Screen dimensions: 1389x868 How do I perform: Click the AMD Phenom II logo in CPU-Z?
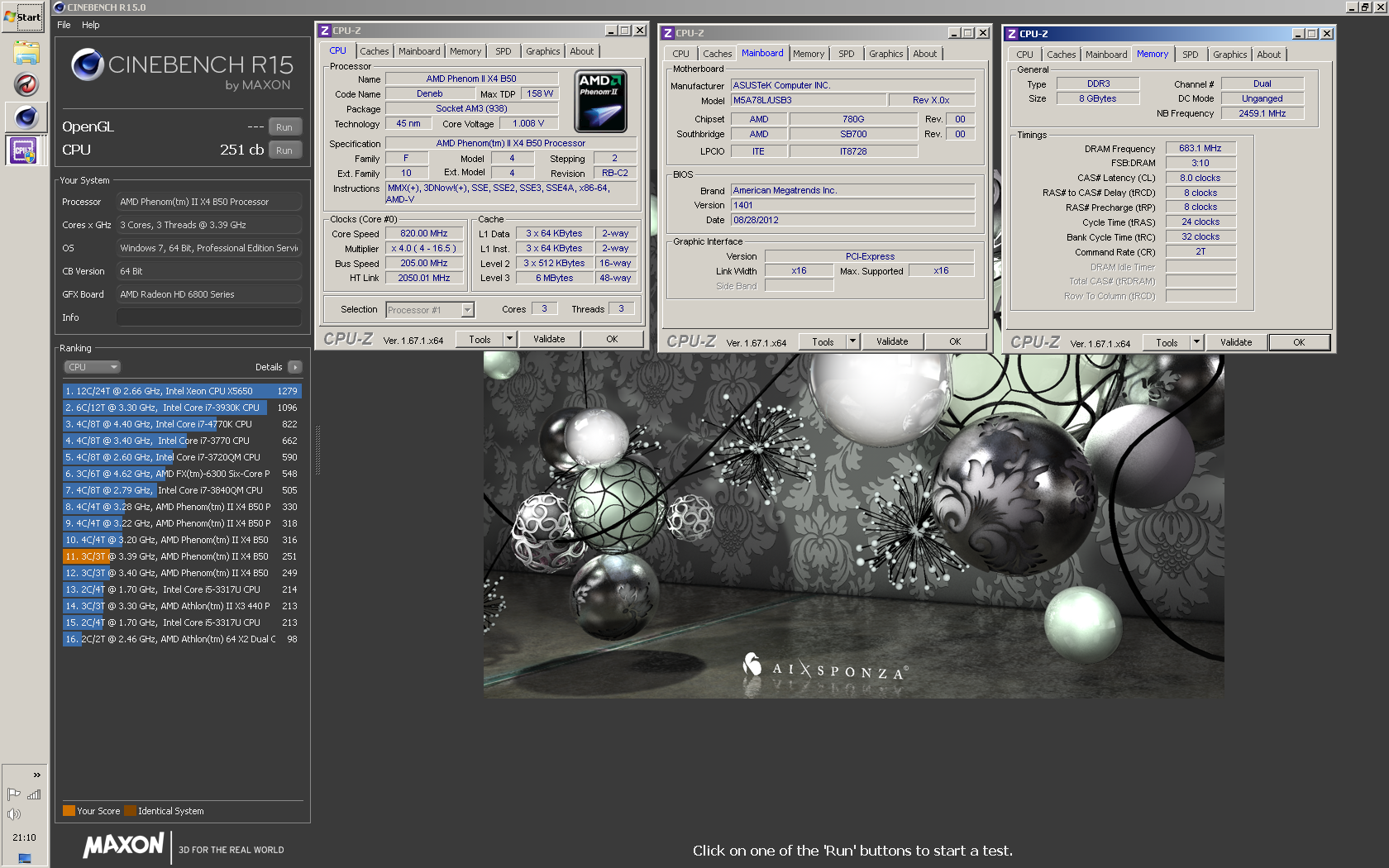click(601, 101)
